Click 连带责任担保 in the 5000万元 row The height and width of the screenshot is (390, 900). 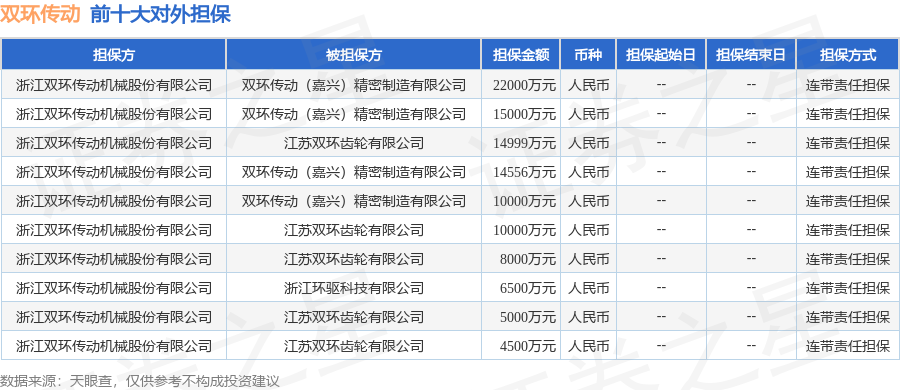848,316
